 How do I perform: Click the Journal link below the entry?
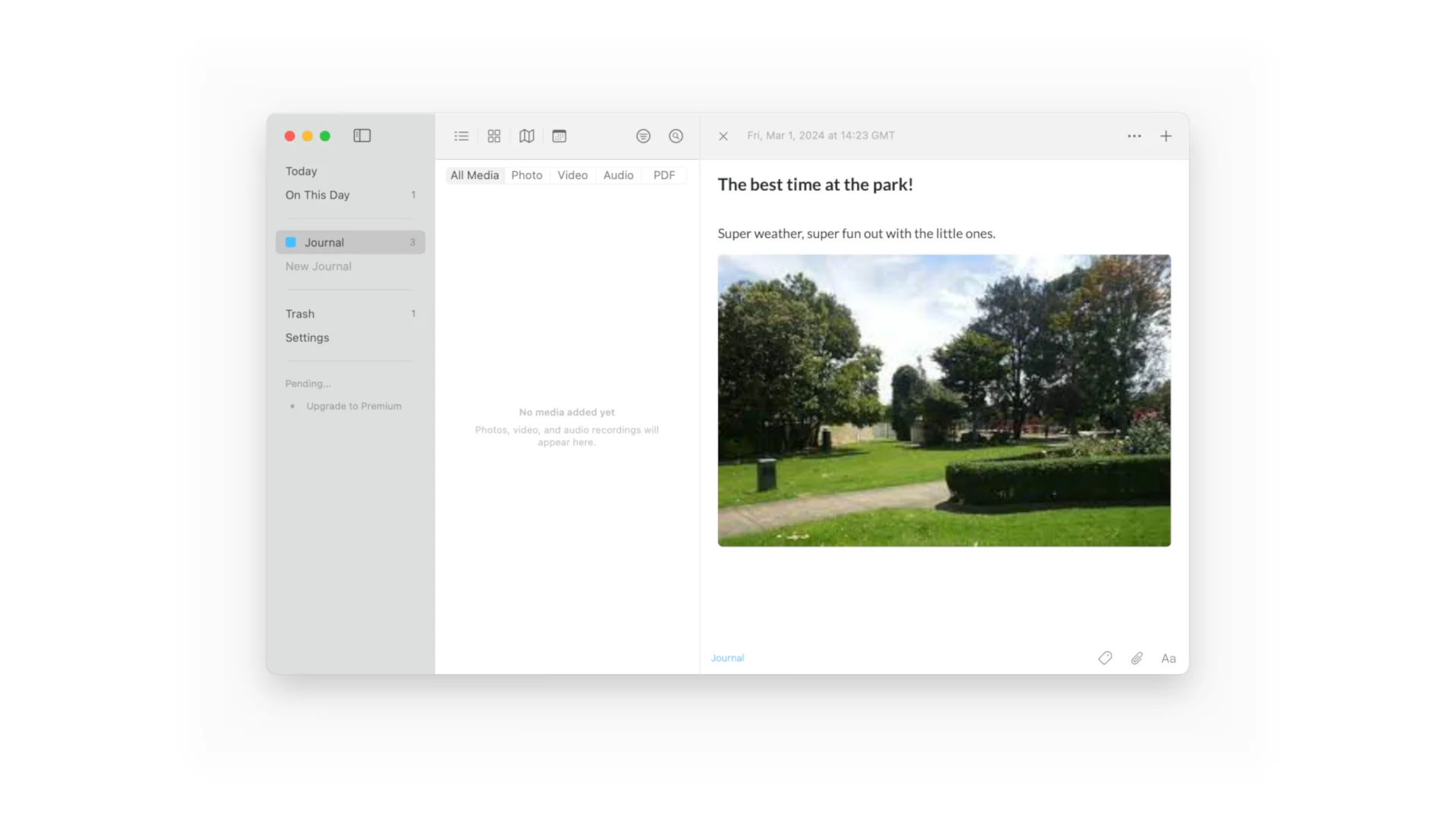tap(726, 657)
